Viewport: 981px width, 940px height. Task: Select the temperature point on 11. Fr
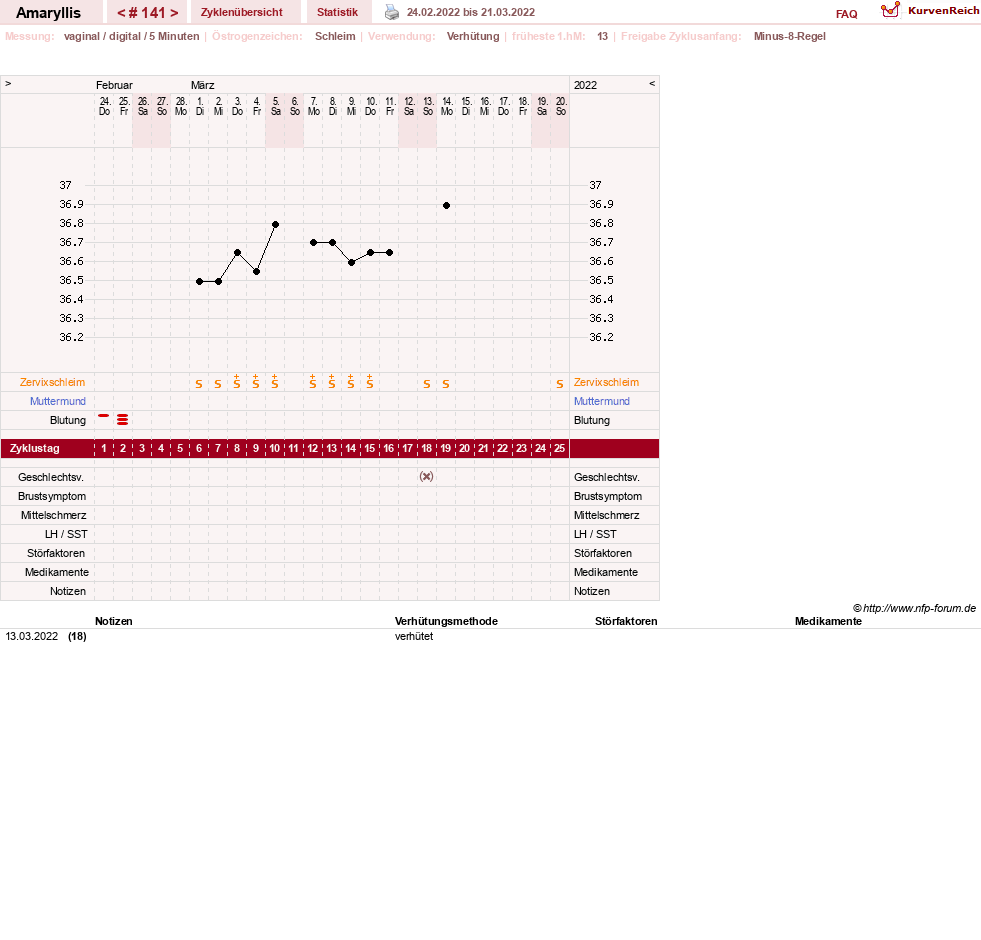coord(389,253)
